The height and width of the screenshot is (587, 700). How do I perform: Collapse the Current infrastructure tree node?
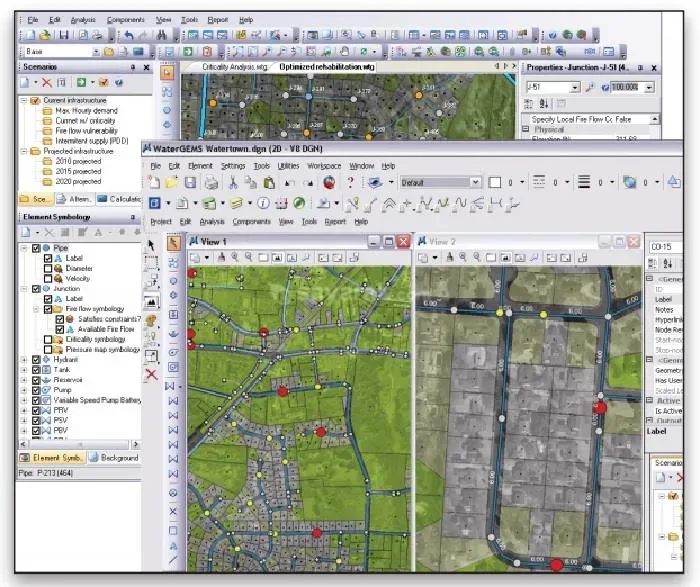coord(24,100)
